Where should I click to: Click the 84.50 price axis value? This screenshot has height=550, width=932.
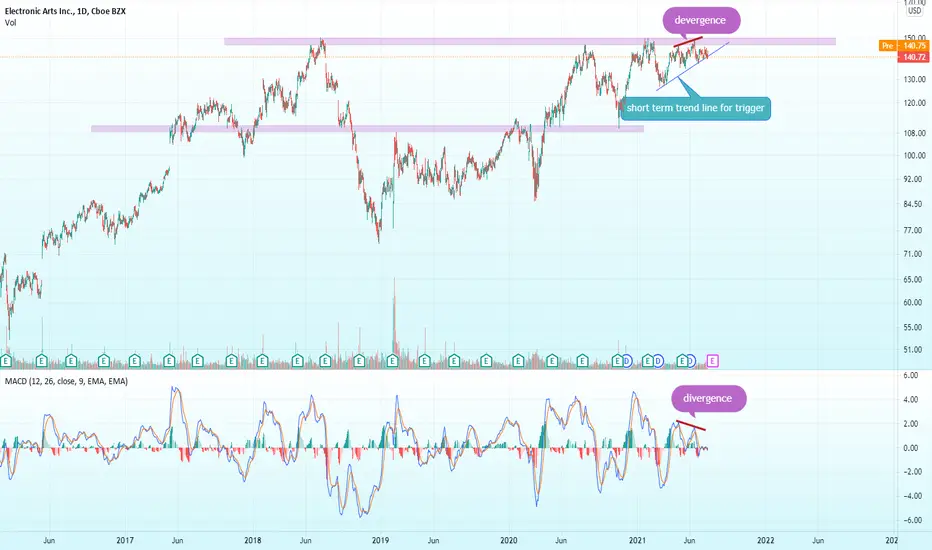click(915, 204)
